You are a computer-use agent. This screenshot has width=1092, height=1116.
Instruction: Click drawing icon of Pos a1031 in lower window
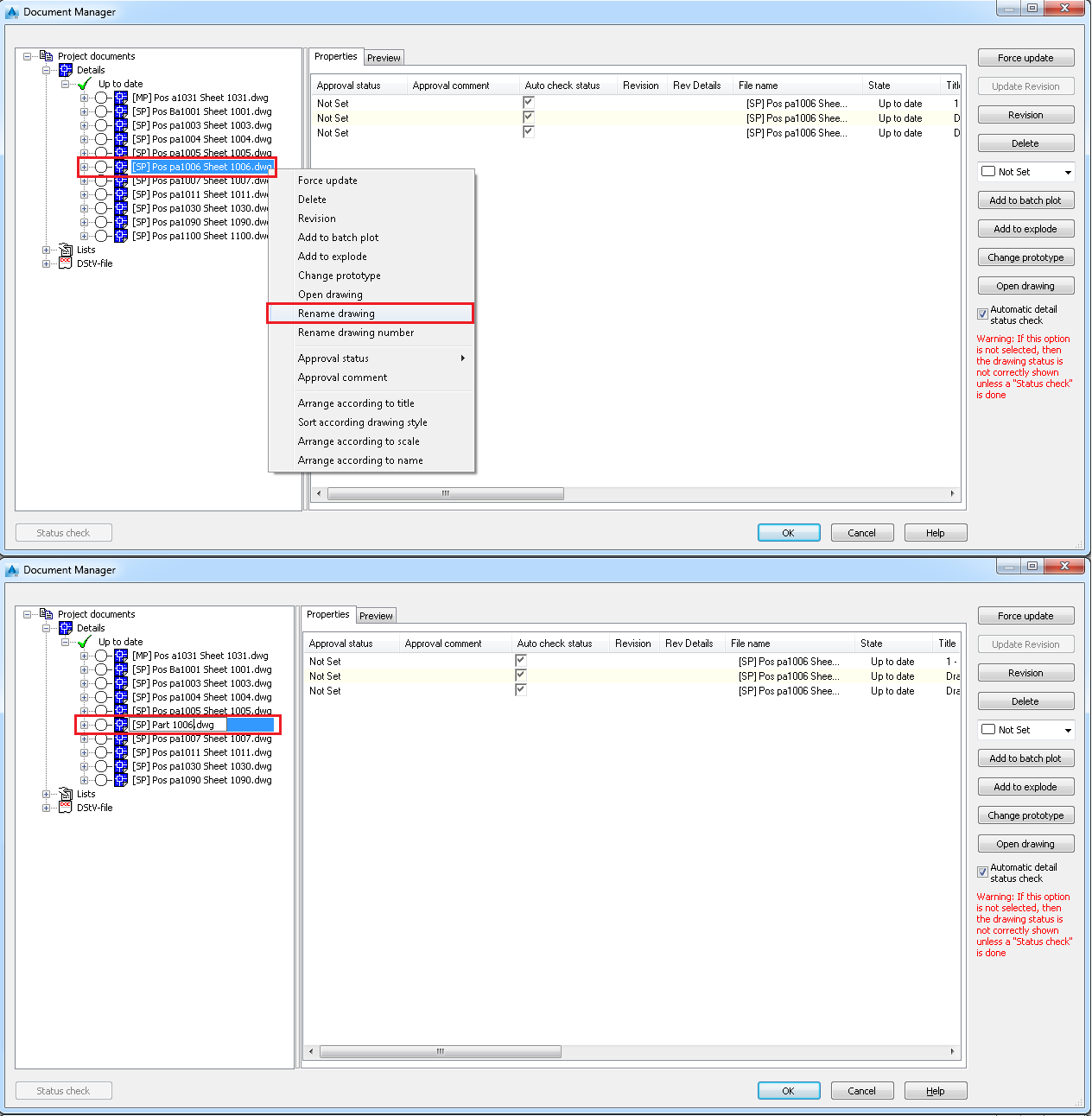(x=121, y=656)
